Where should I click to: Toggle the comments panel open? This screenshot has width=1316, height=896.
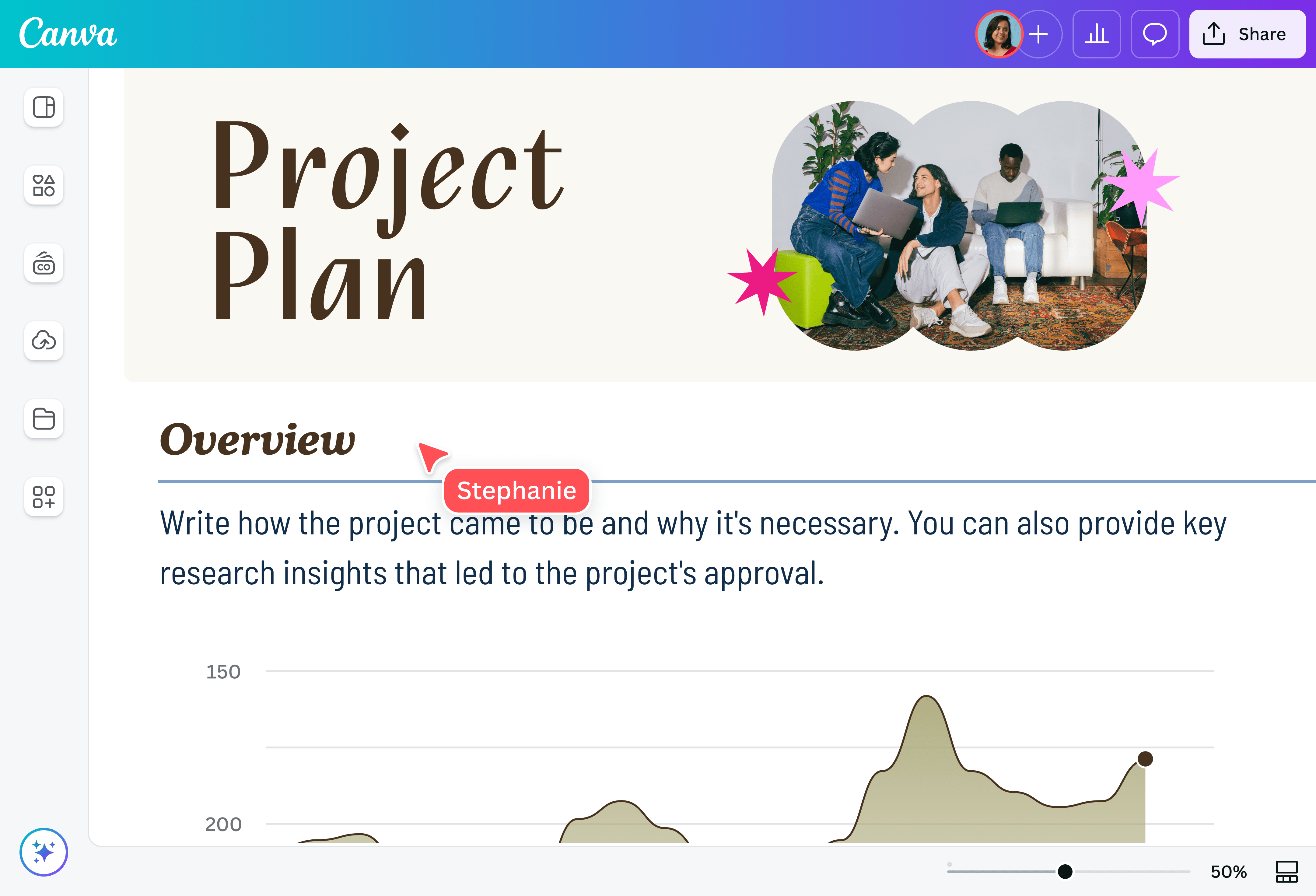tap(1155, 35)
